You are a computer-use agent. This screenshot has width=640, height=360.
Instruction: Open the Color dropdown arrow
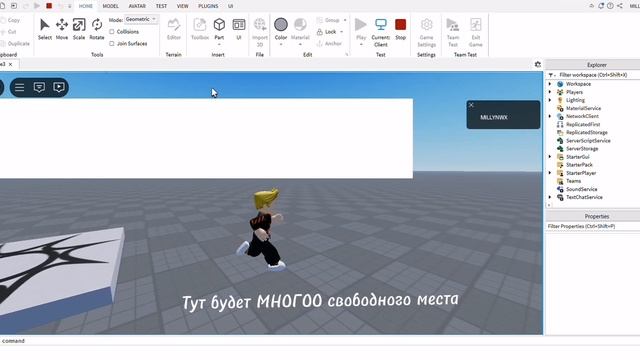click(281, 44)
